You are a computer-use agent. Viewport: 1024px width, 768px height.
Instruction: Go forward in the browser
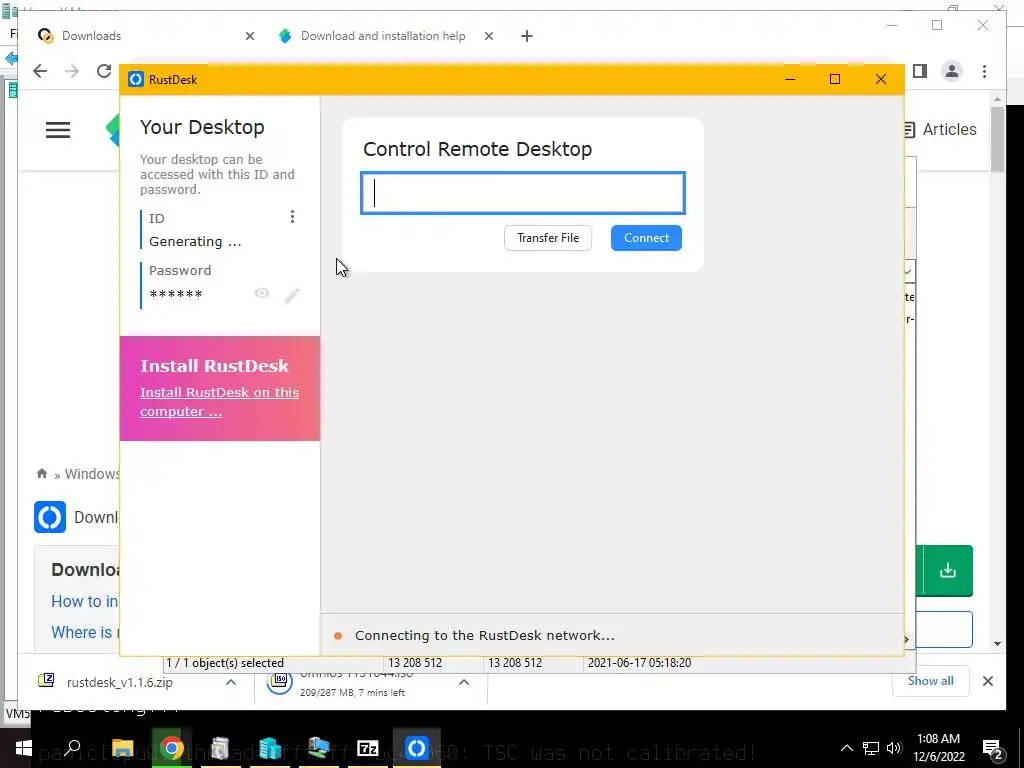tap(72, 71)
